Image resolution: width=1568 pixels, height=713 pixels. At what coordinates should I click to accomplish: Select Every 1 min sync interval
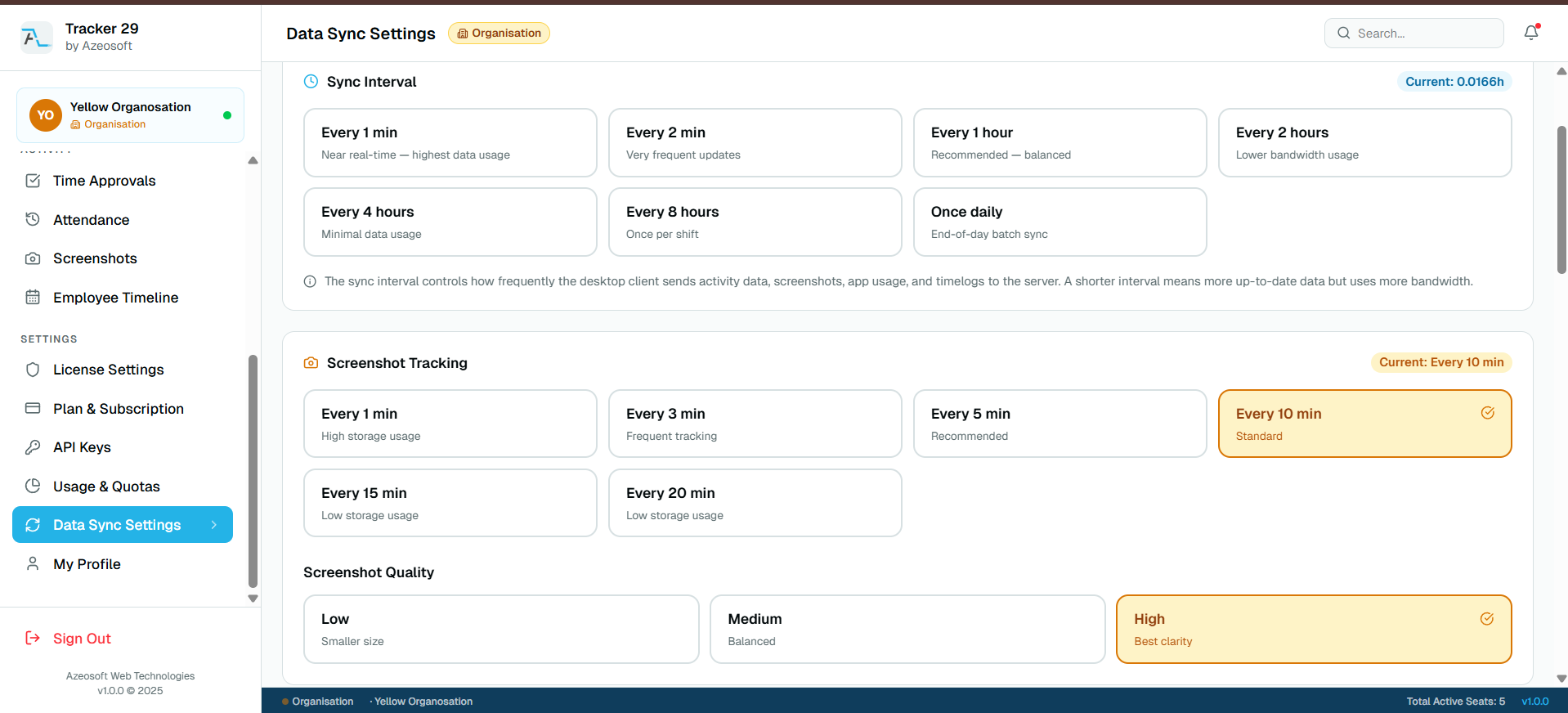(x=450, y=143)
